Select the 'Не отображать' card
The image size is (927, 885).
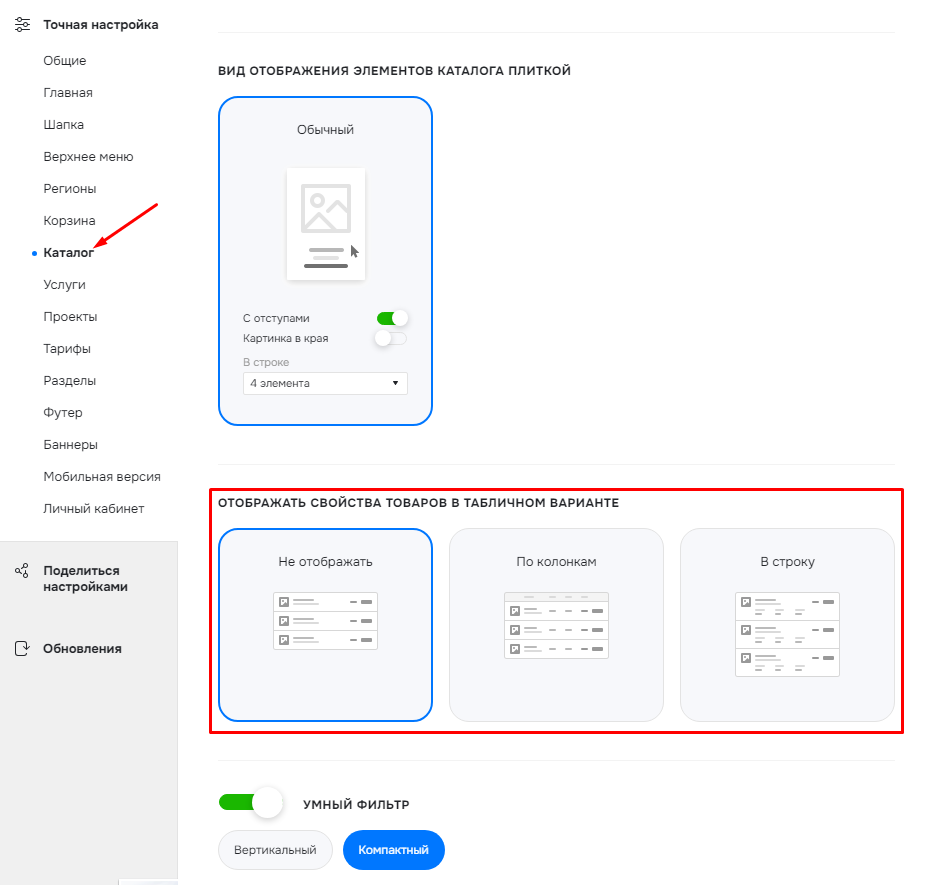[325, 625]
